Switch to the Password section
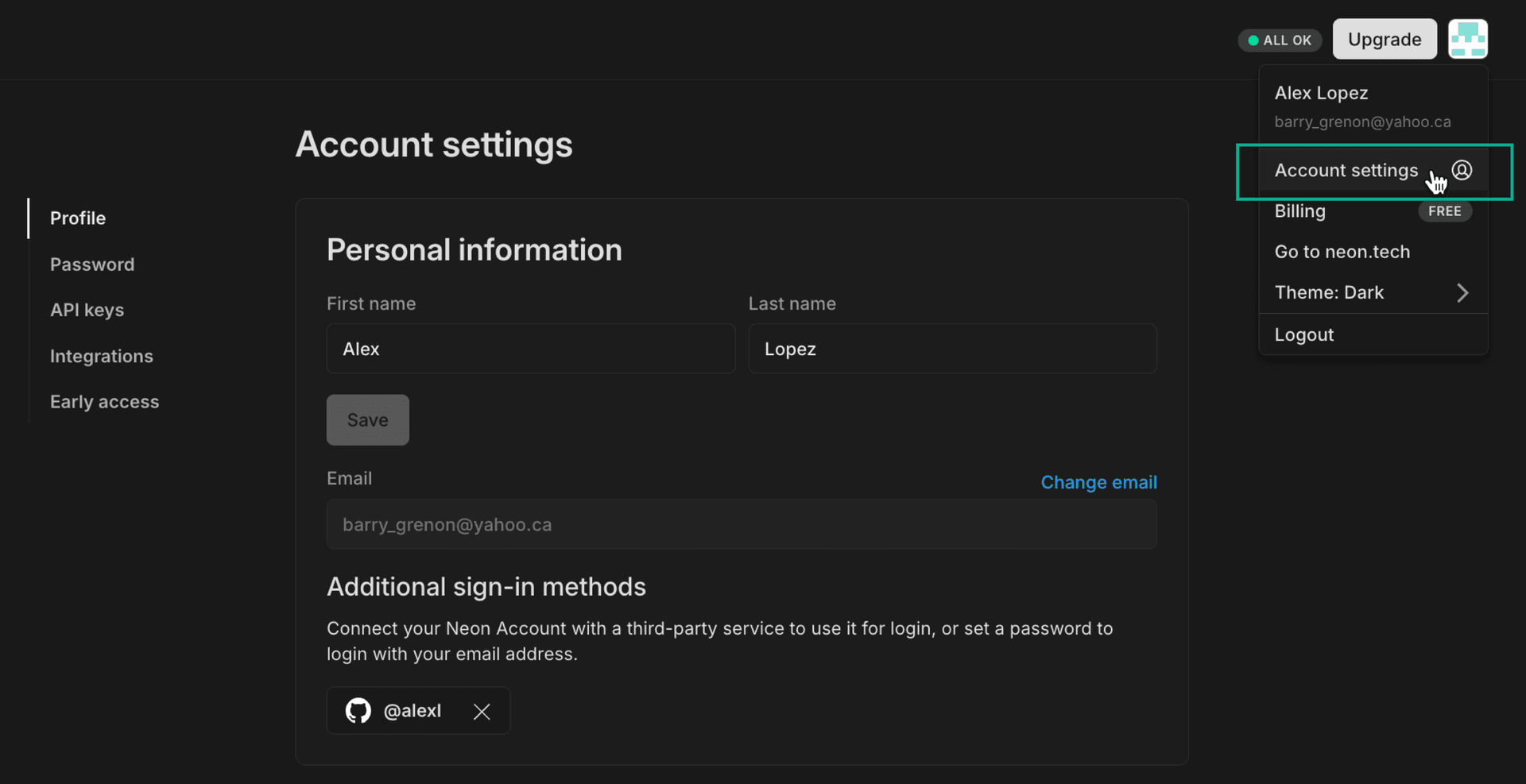Viewport: 1526px width, 784px height. (92, 264)
